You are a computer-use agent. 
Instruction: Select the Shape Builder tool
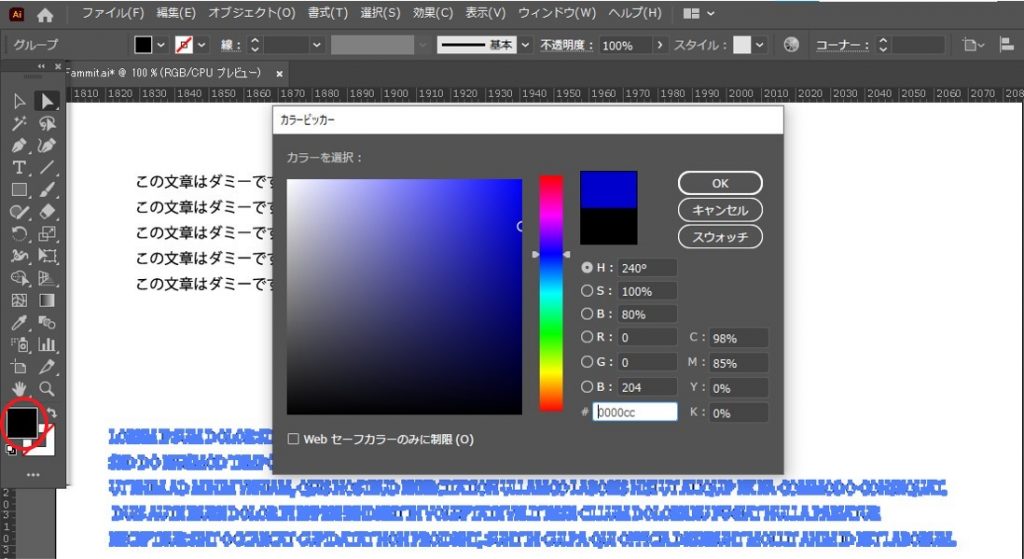pyautogui.click(x=19, y=278)
